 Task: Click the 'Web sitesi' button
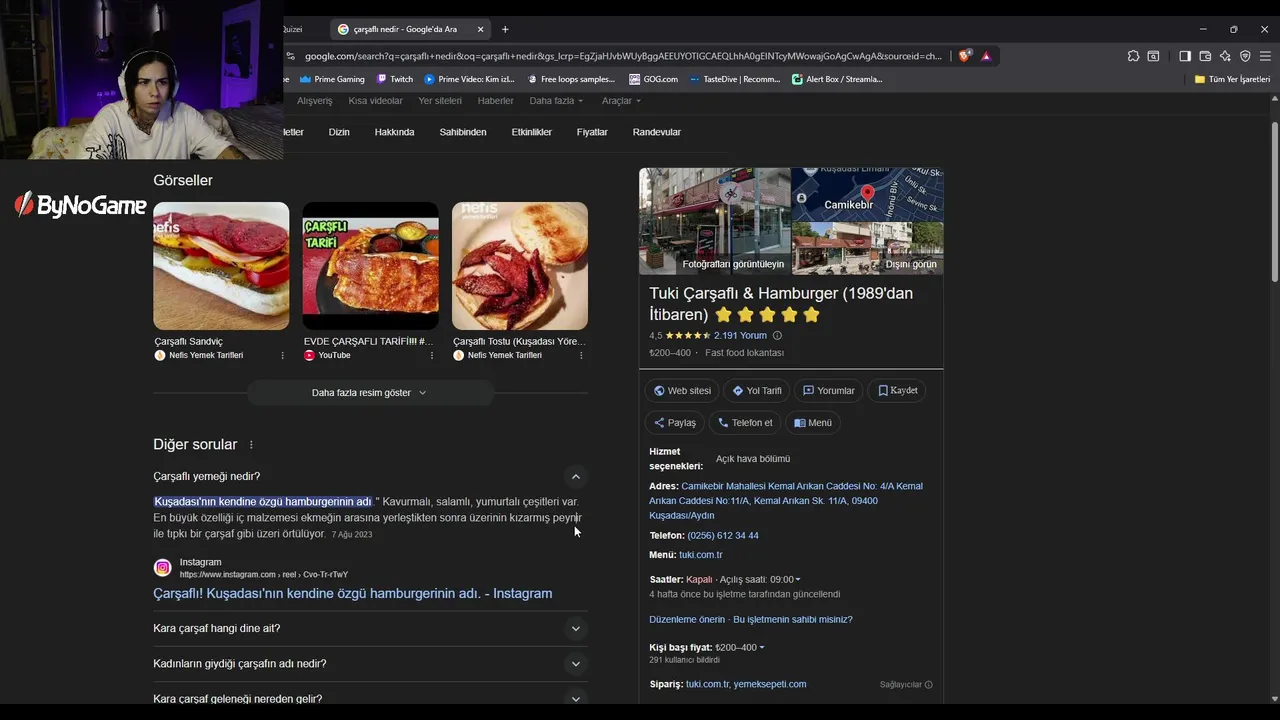[682, 391]
